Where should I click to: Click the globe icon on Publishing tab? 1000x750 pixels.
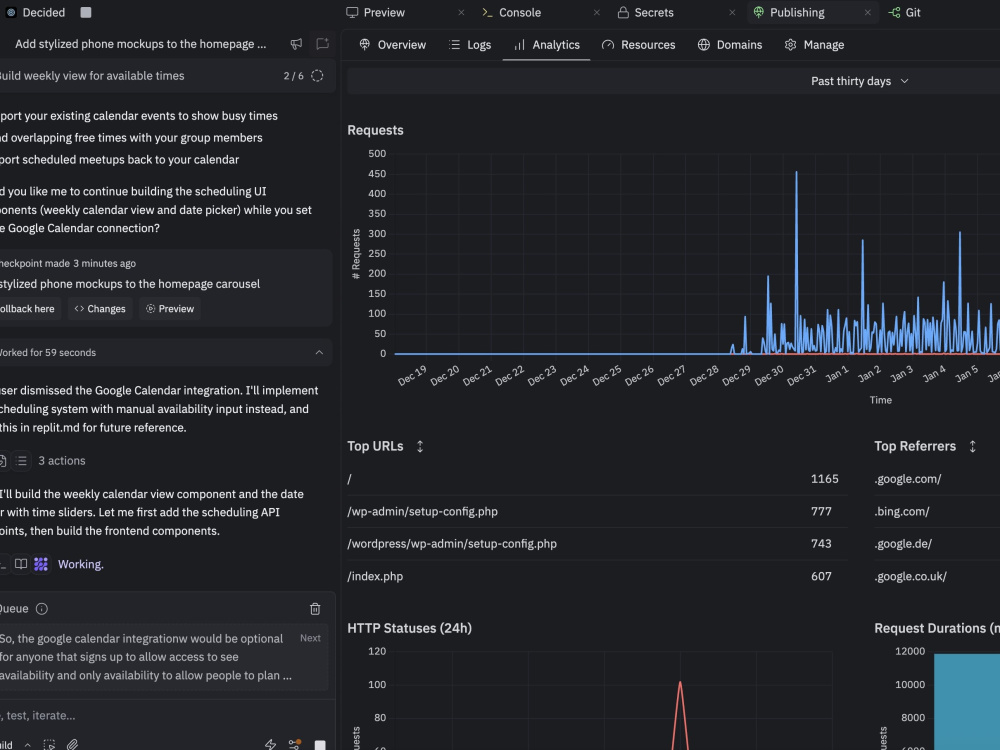coord(759,12)
